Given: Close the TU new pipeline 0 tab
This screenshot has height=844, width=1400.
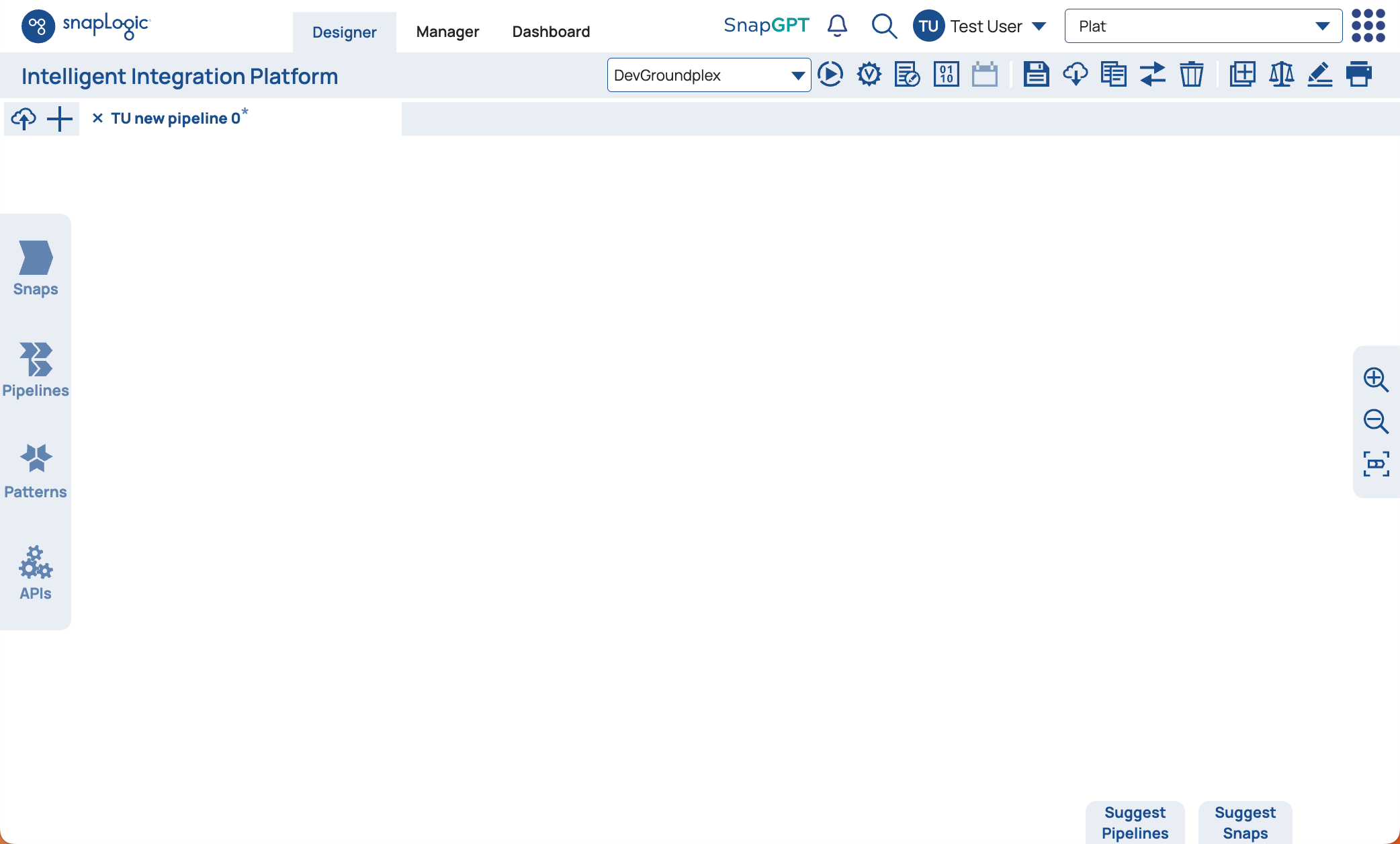Looking at the screenshot, I should (x=97, y=118).
